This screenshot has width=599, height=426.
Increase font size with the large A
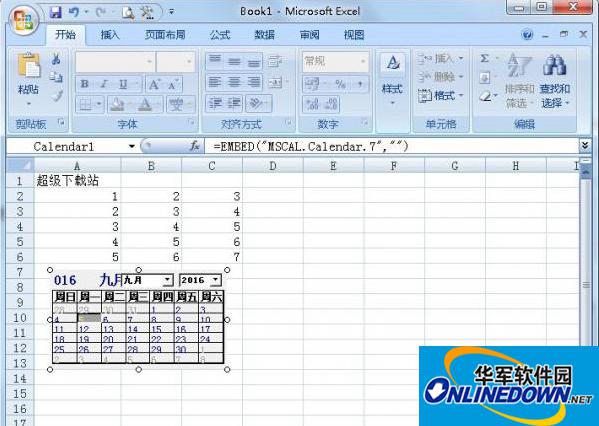click(154, 84)
